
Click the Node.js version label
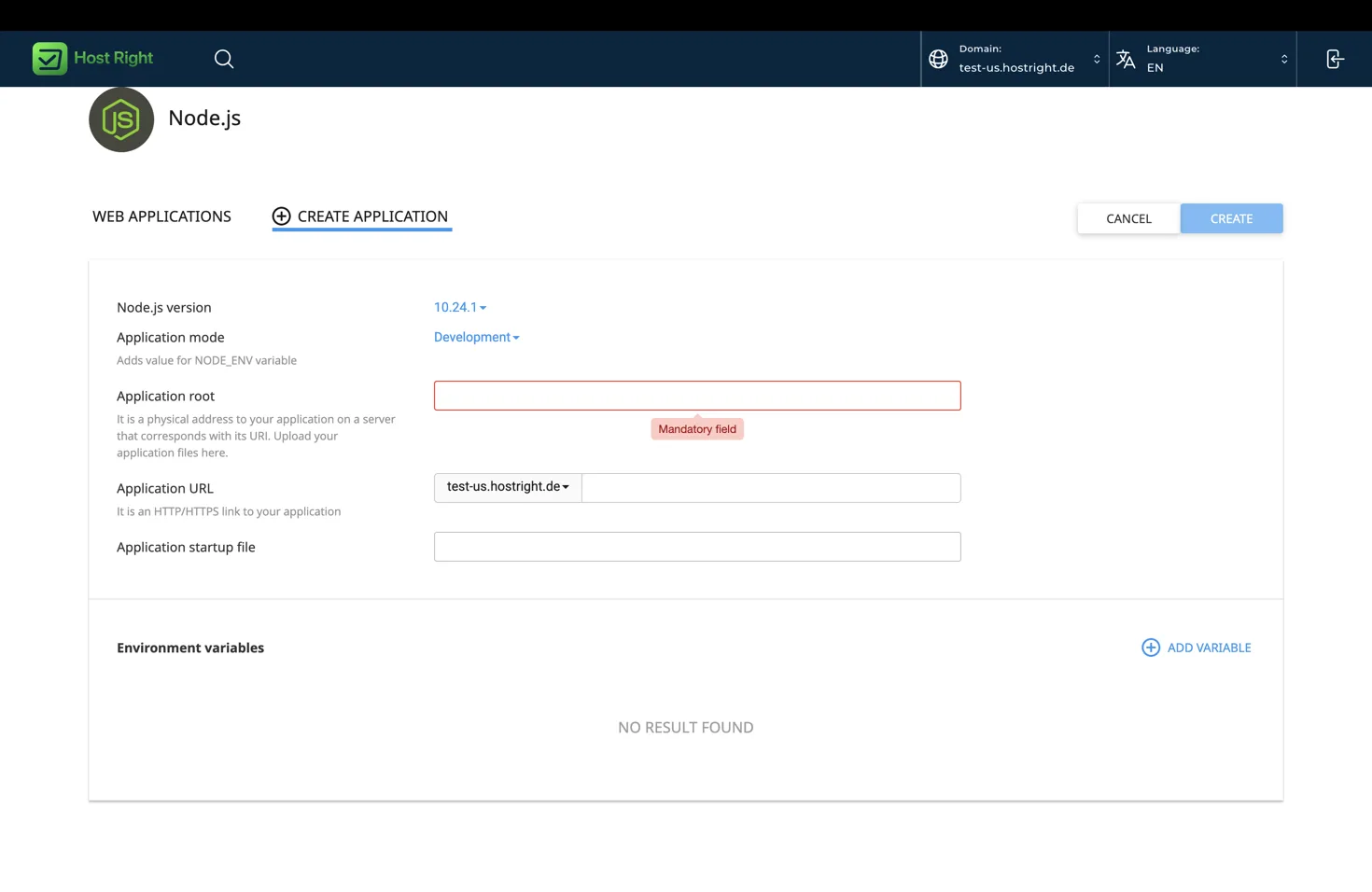(164, 307)
